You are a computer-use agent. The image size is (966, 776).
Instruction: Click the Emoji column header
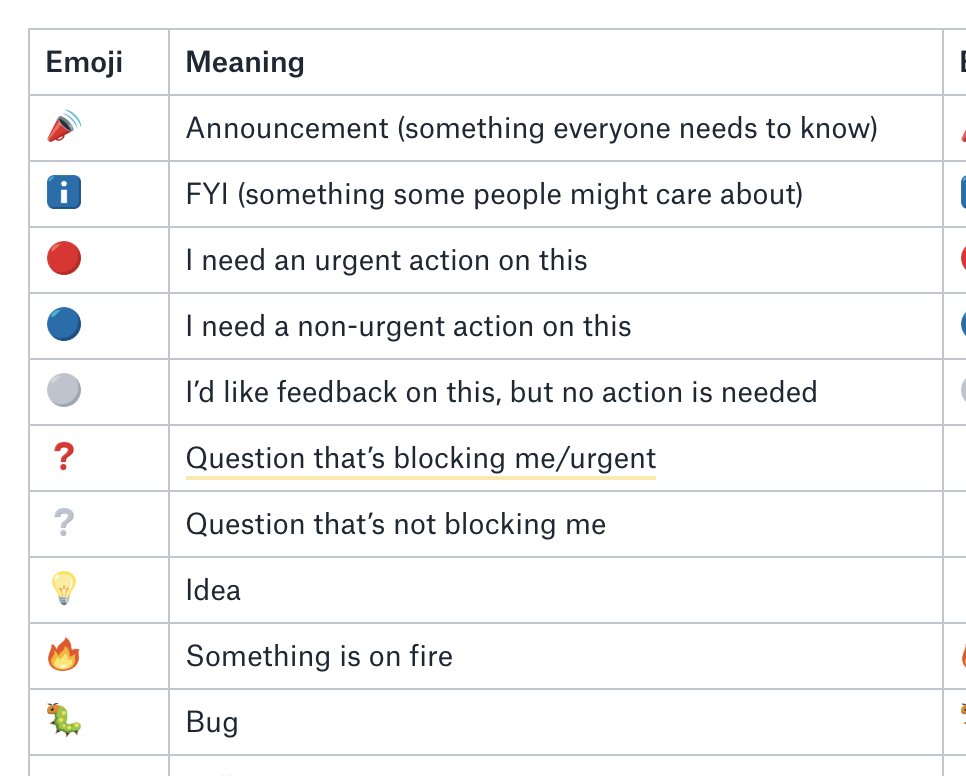click(x=84, y=62)
